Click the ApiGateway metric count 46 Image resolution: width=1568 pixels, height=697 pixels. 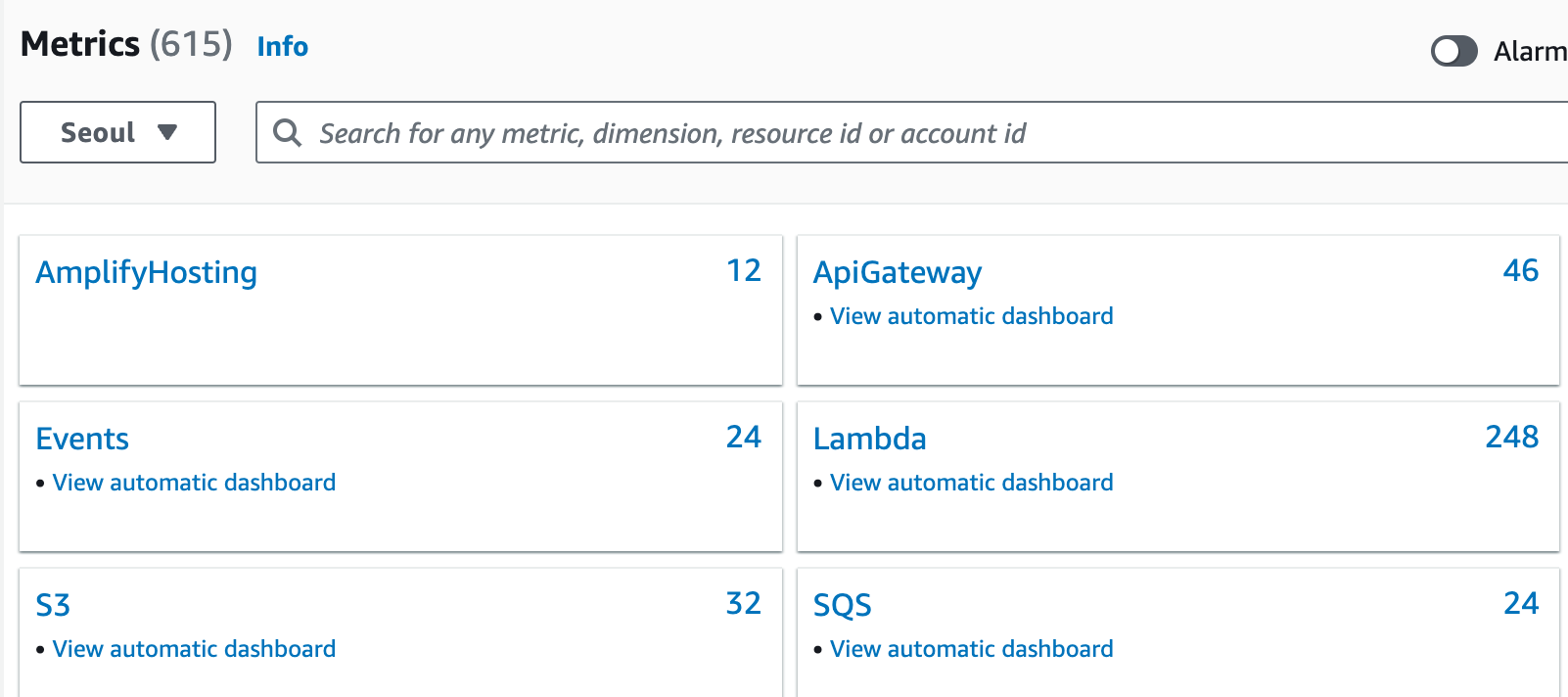(1520, 270)
